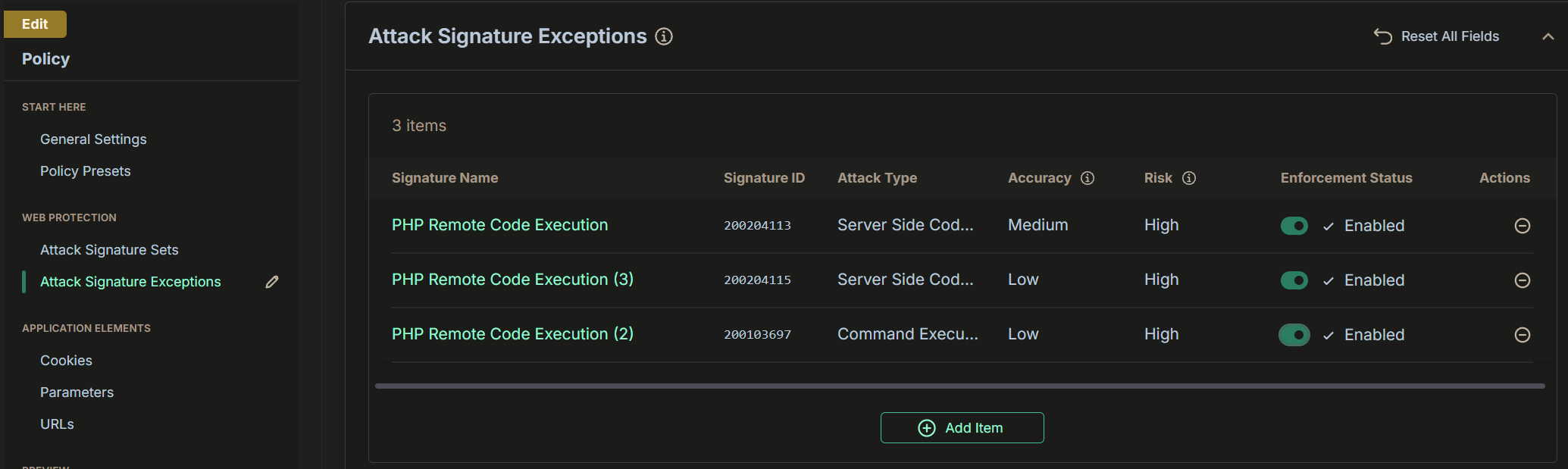Click the Attack Type column header
Screen dimensions: 1568x469
pos(877,178)
